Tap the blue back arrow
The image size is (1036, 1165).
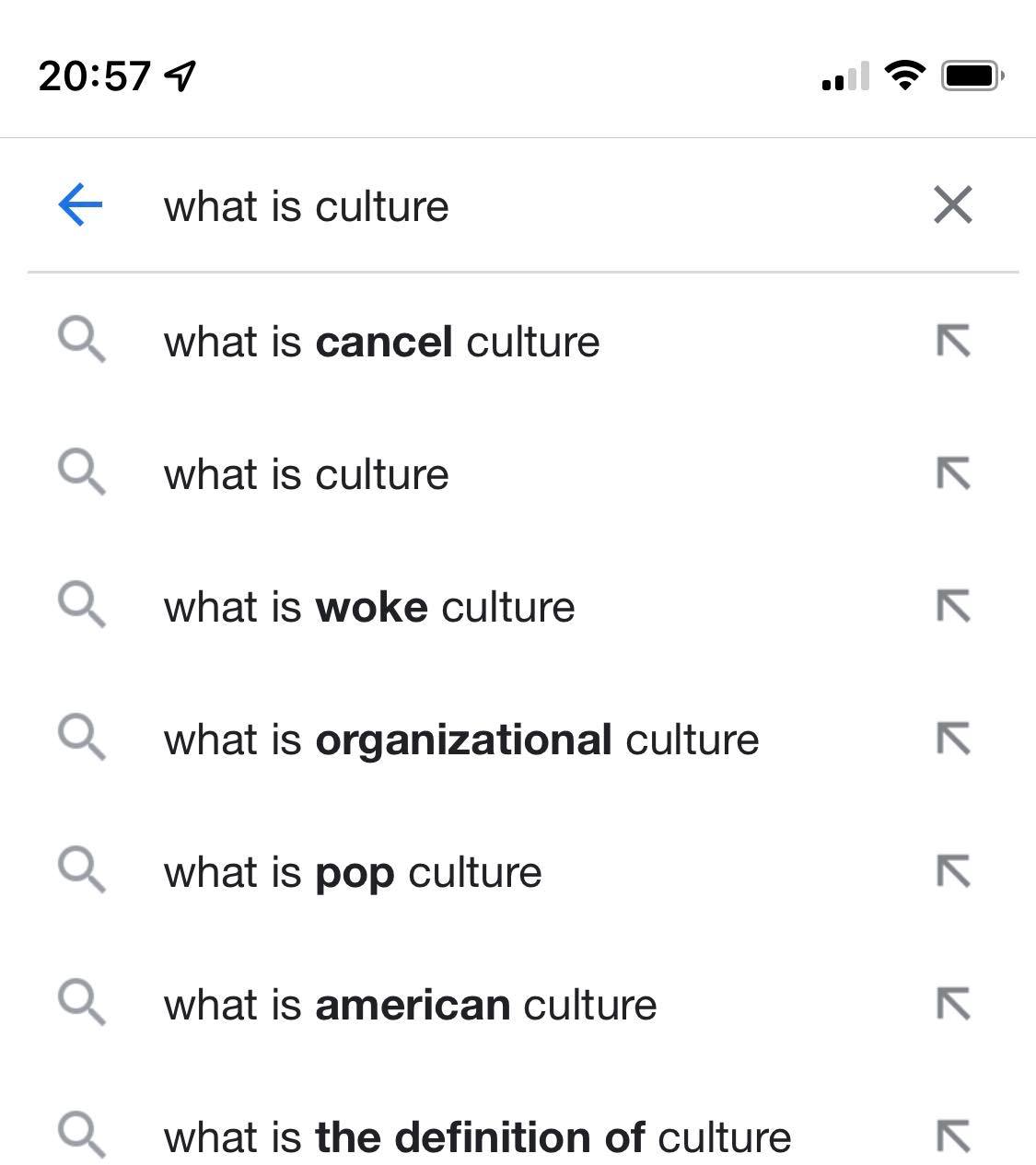(80, 204)
